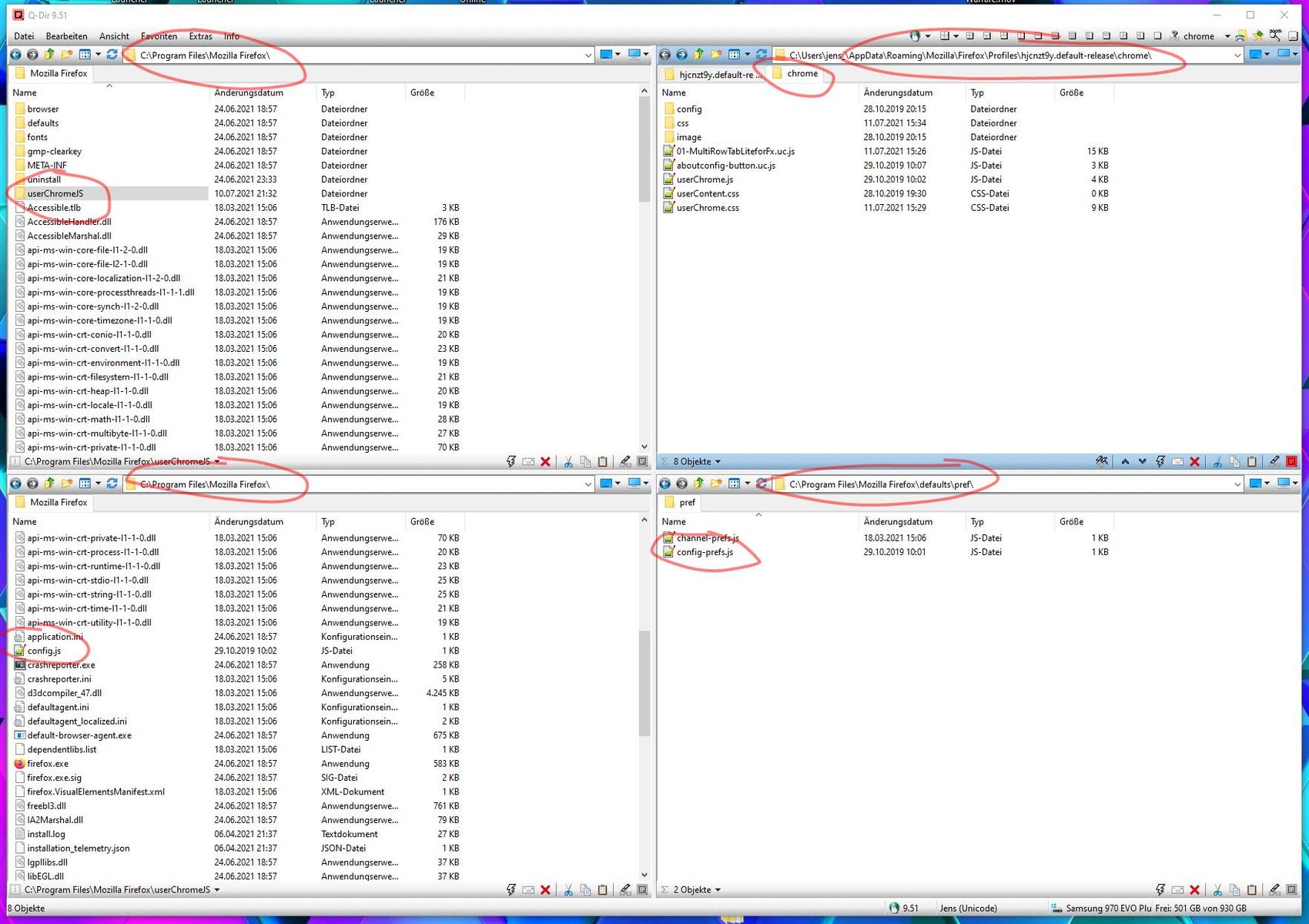Viewport: 1309px width, 924px height.
Task: Switch to the single-pane window layout
Action: click(1157, 36)
